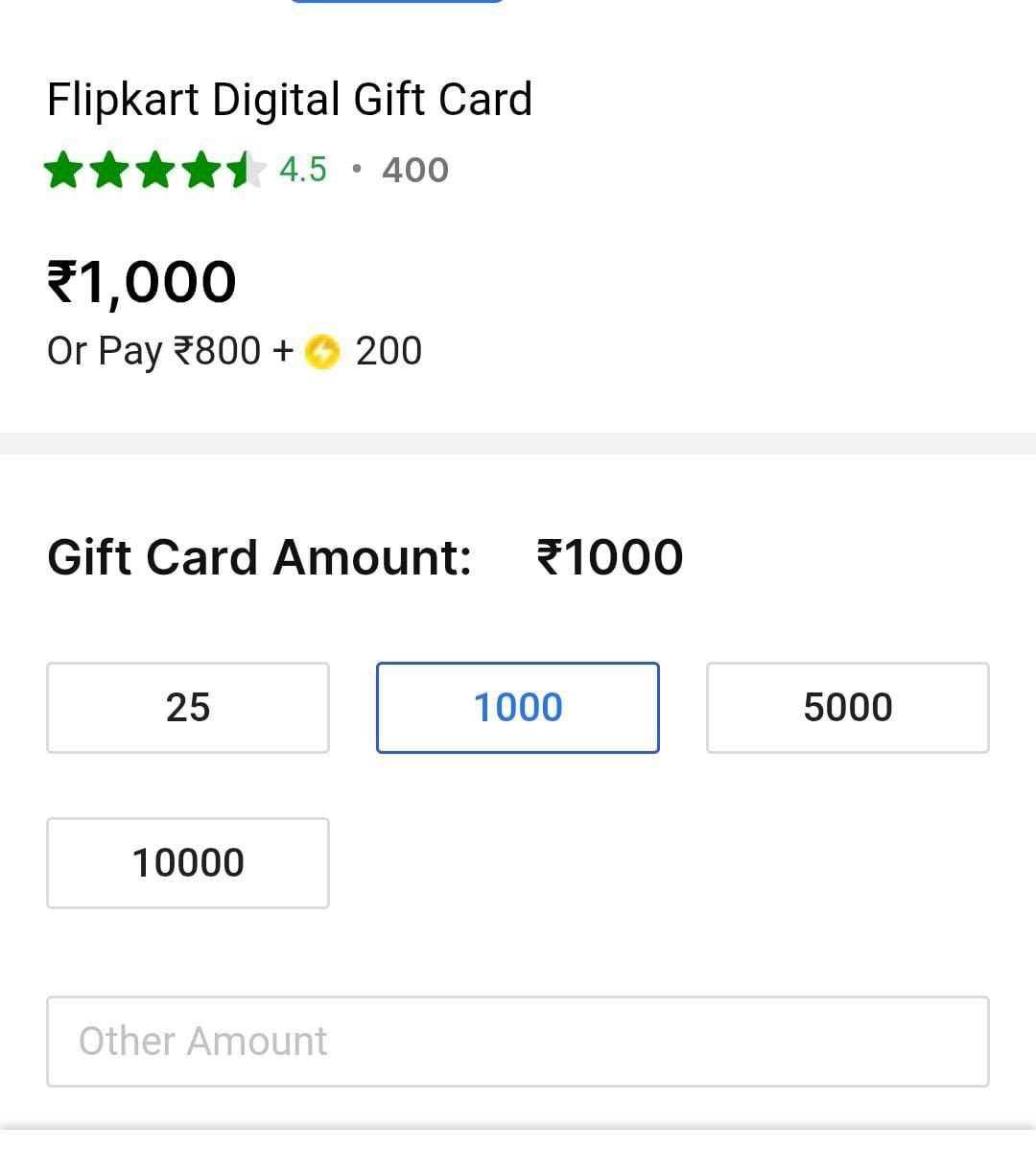This screenshot has width=1036, height=1149.
Task: Open the 4.5 rating score
Action: (x=303, y=170)
